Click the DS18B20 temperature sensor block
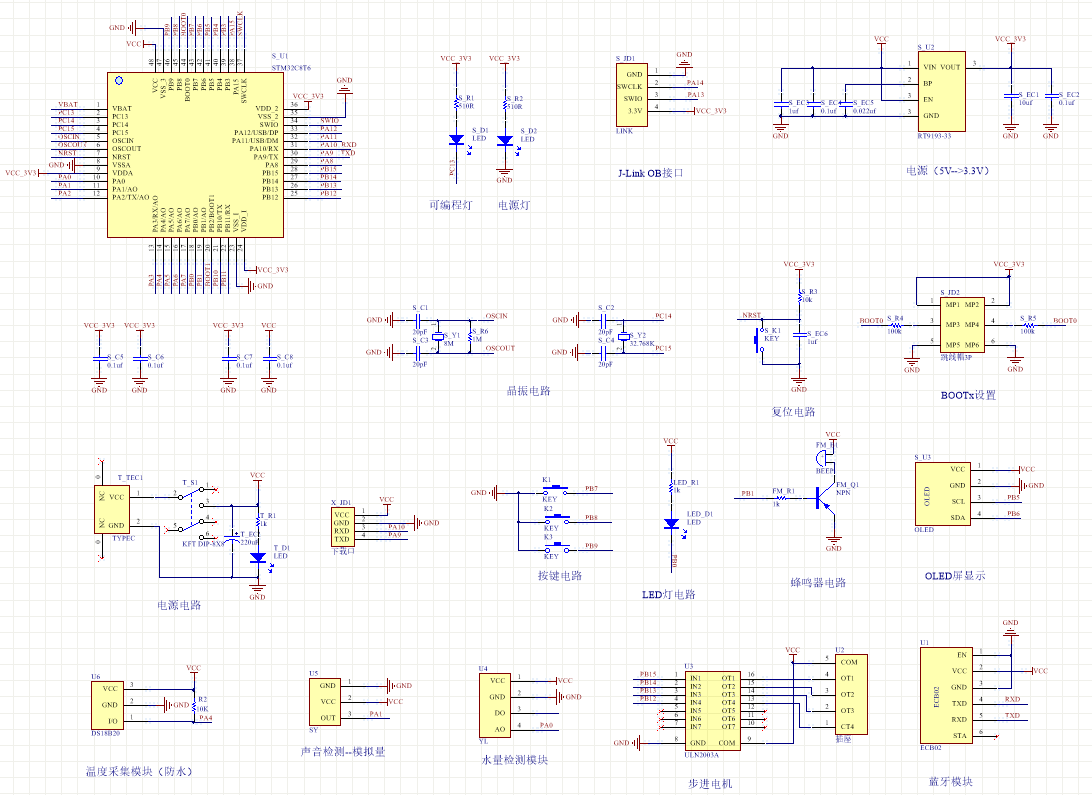The image size is (1092, 795). (x=107, y=705)
